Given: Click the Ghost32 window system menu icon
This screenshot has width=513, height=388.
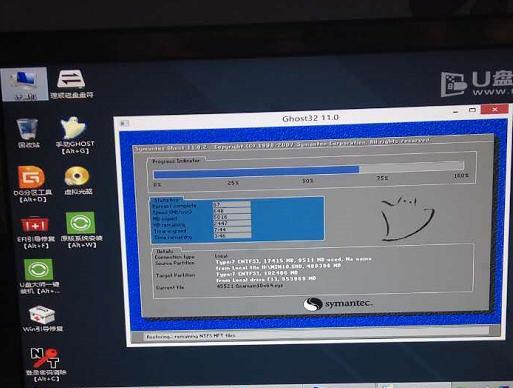Looking at the screenshot, I should 124,123.
